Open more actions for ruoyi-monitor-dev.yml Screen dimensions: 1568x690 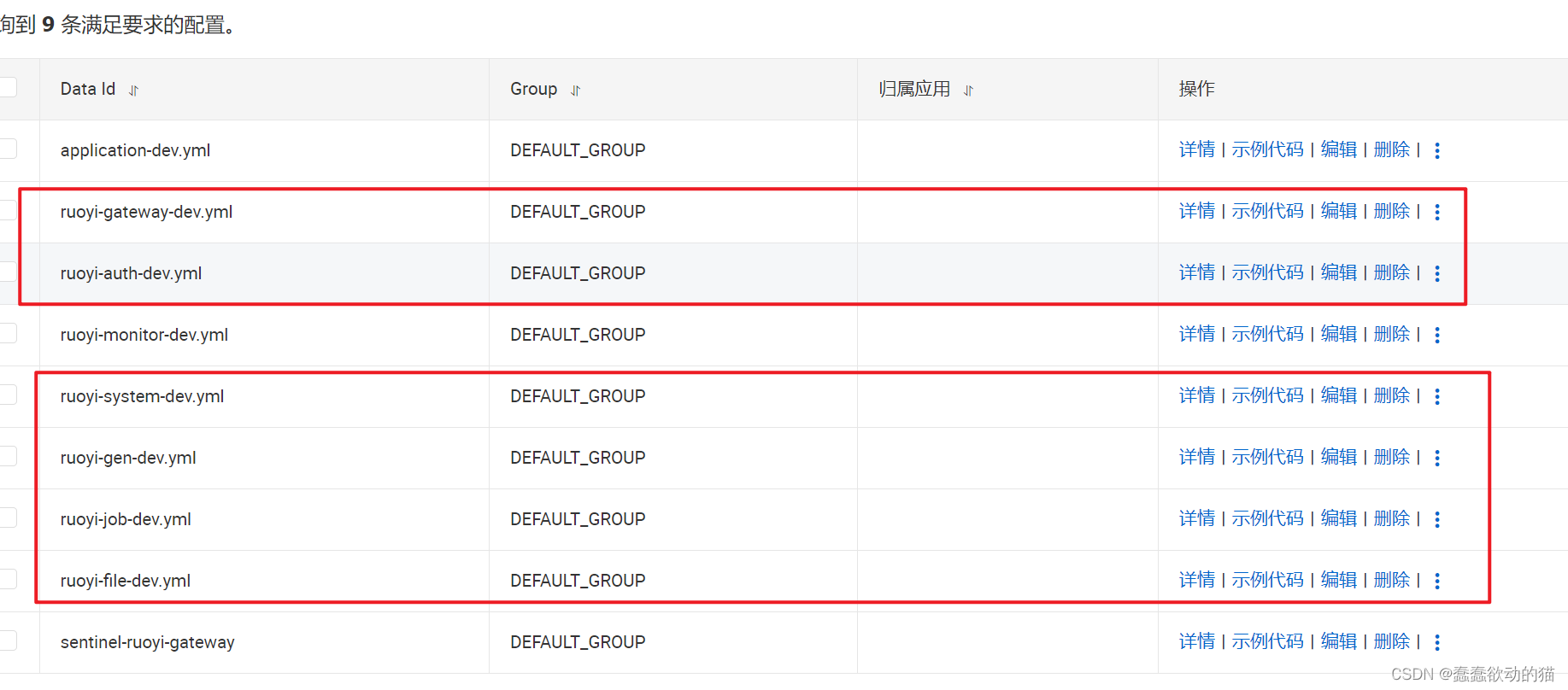[x=1437, y=335]
